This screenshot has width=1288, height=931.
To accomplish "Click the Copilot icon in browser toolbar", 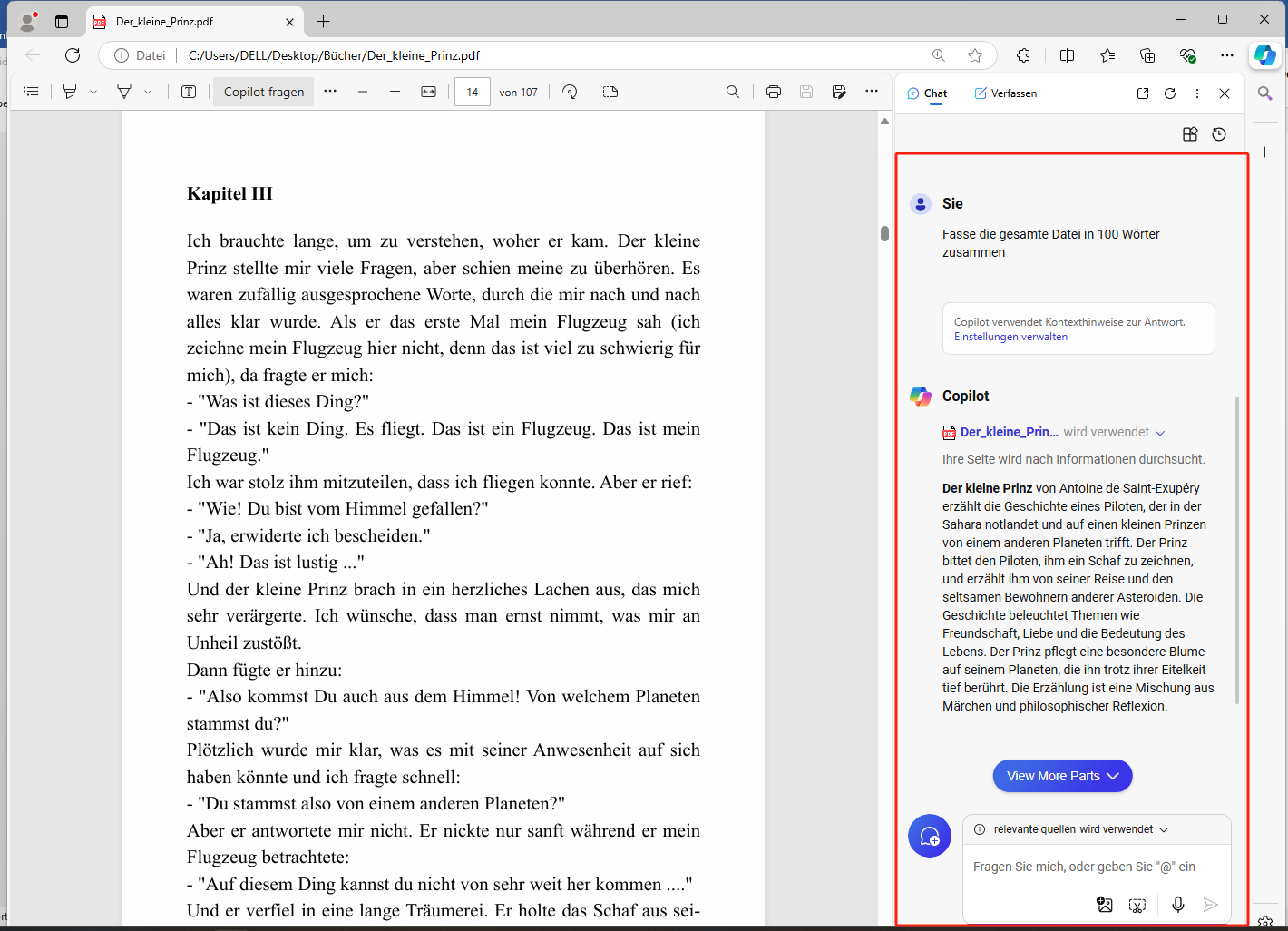I will coord(1265,55).
